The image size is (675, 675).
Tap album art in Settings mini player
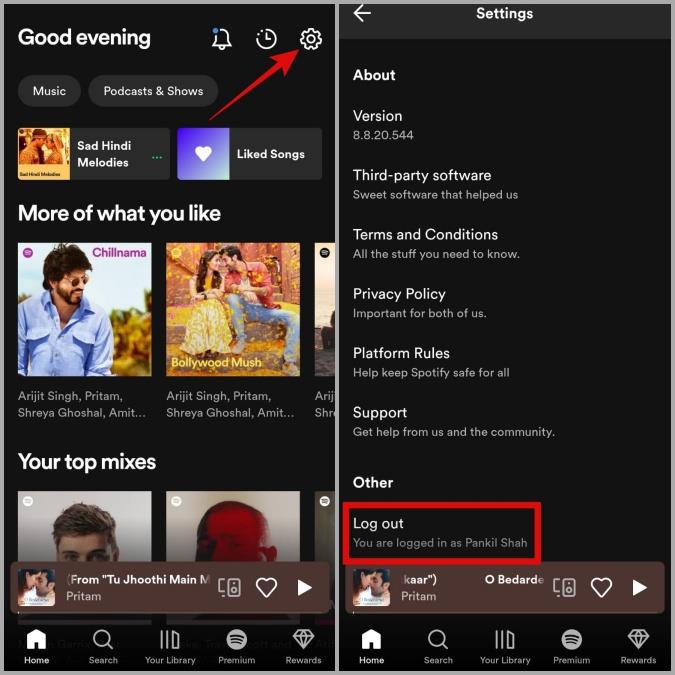coord(371,587)
